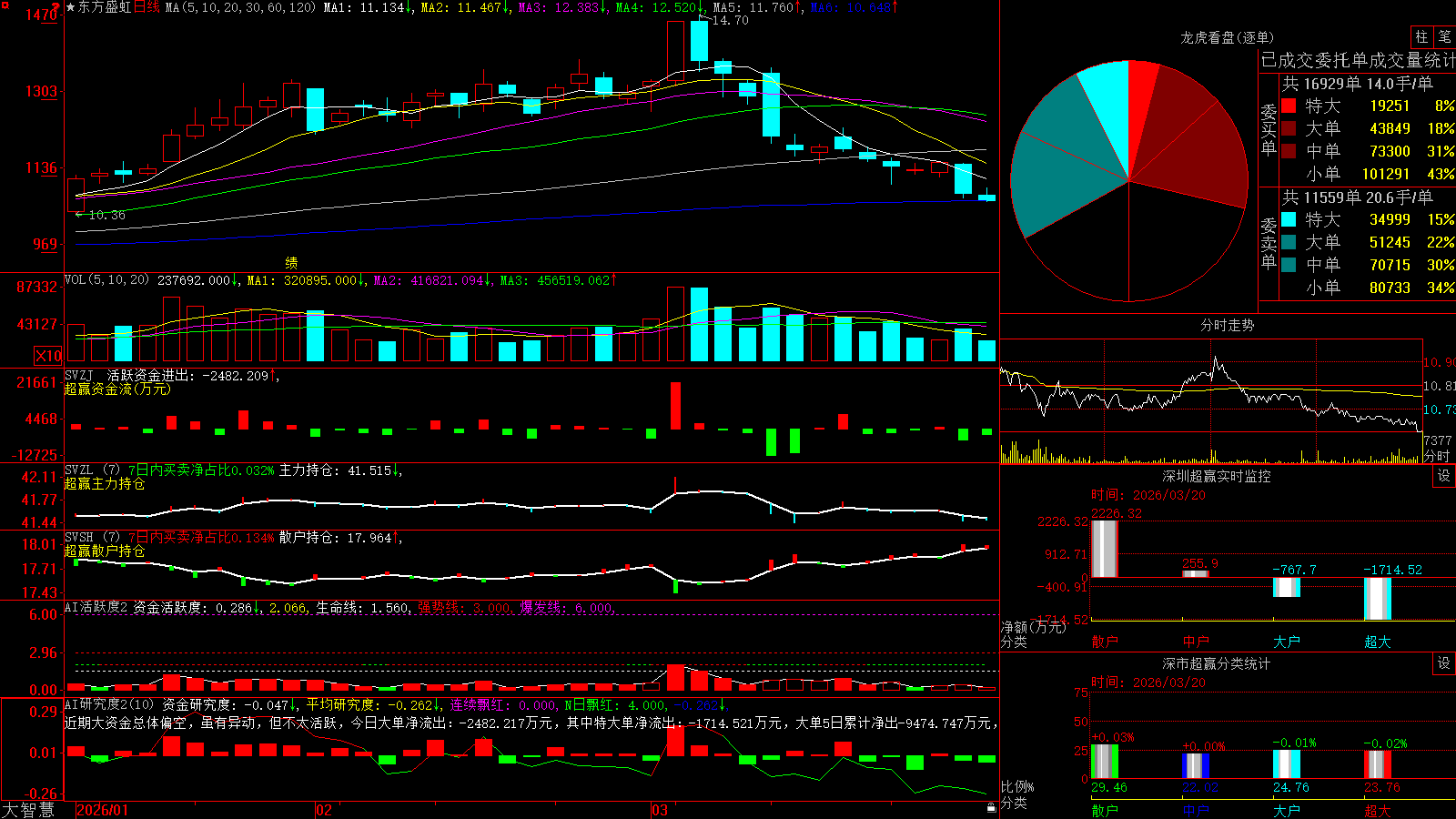Click the star icon beside 东方盛虹
Image resolution: width=1456 pixels, height=819 pixels.
coord(71,7)
